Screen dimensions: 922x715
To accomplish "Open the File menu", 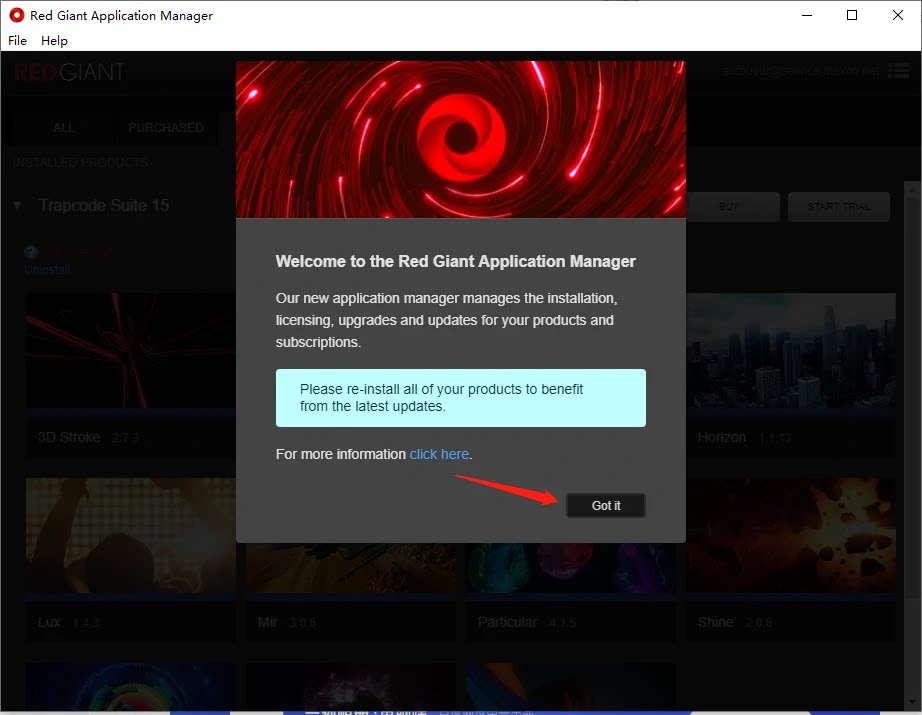I will [17, 41].
